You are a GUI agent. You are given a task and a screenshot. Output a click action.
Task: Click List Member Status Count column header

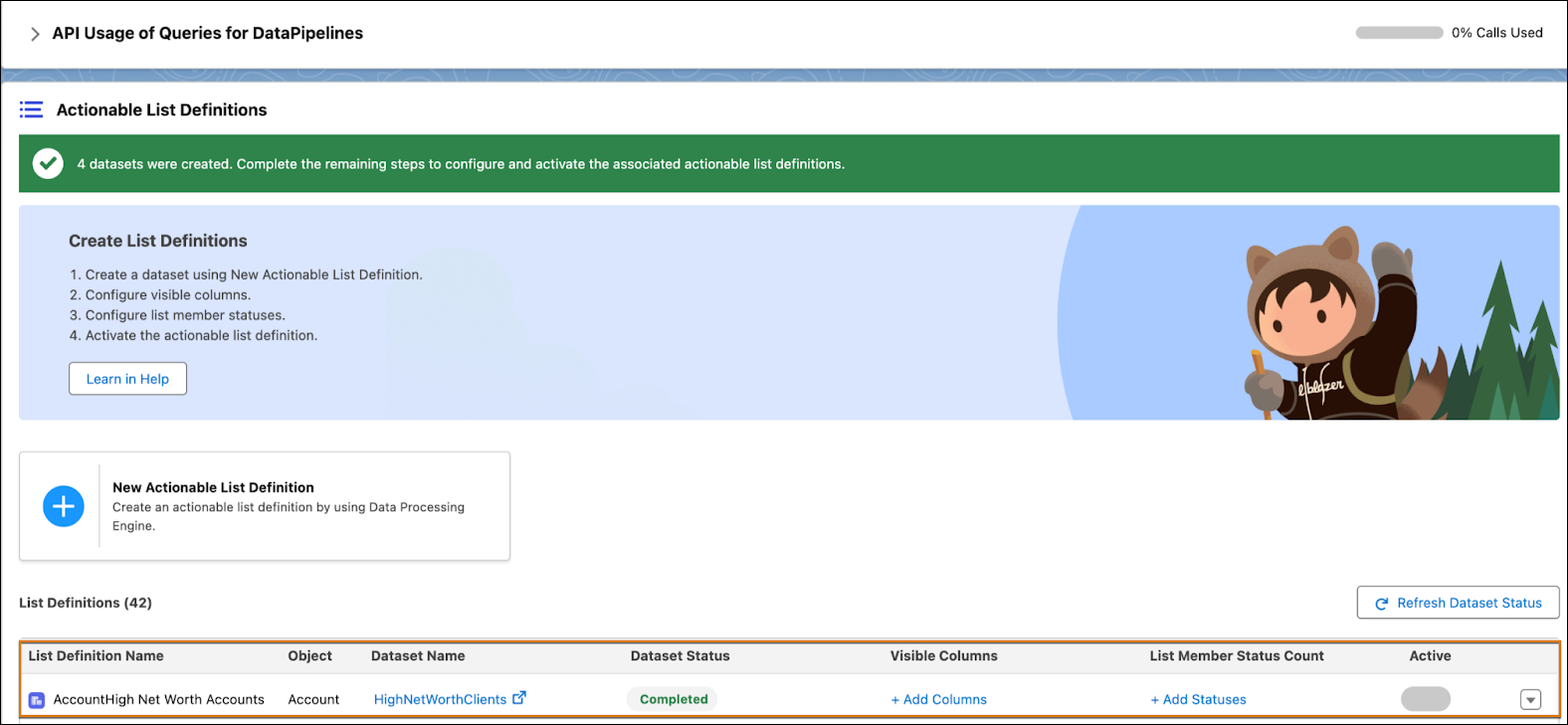(x=1237, y=655)
